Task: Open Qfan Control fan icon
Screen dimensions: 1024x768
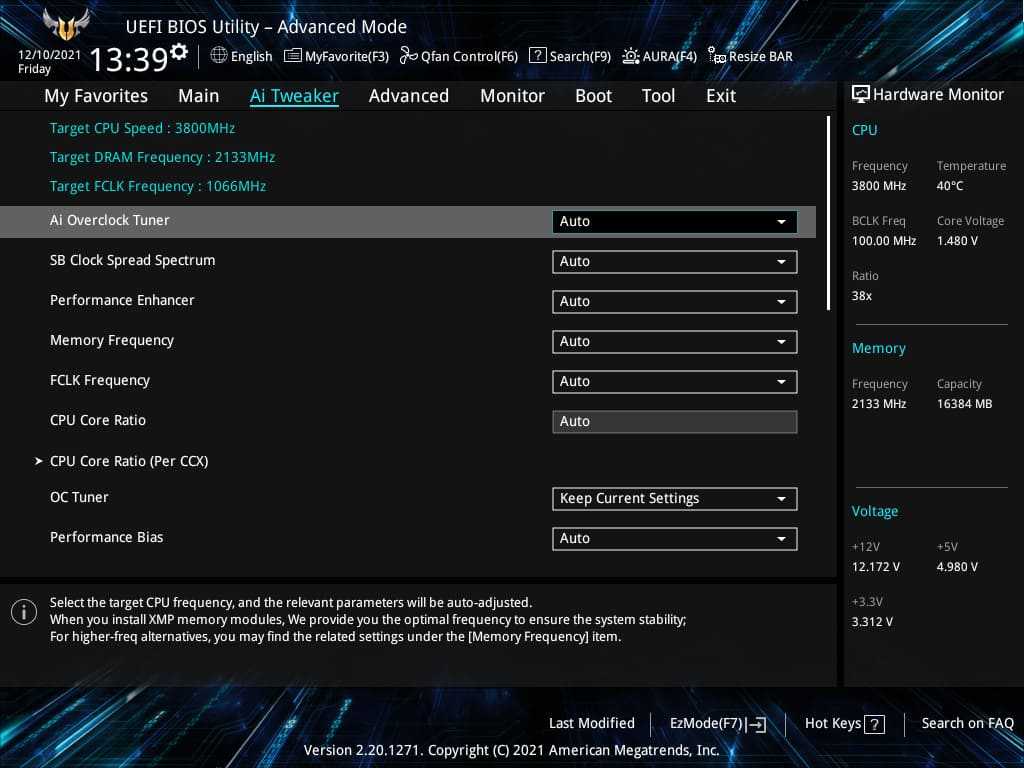Action: coord(408,56)
